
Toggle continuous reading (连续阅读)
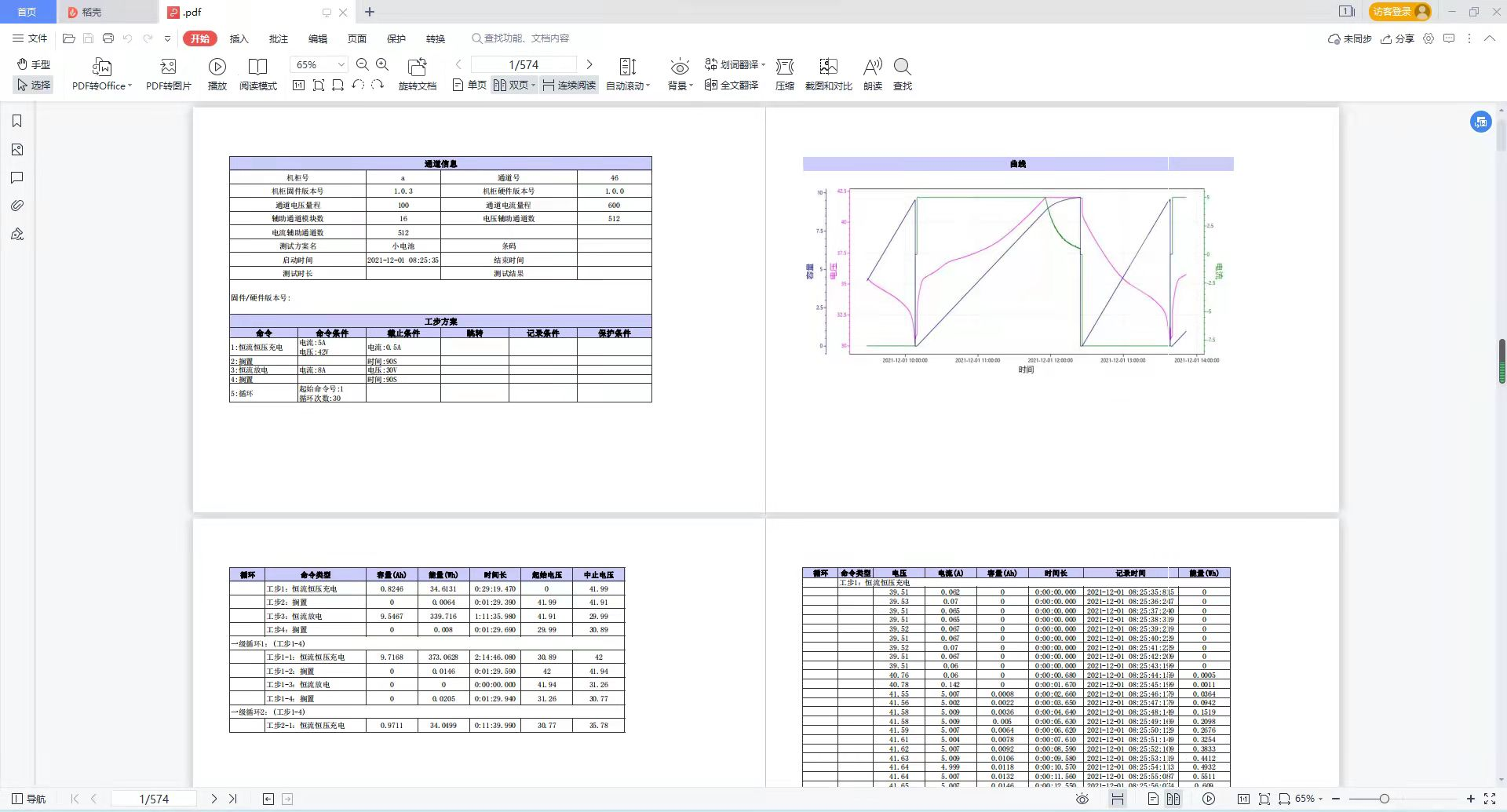(x=569, y=85)
